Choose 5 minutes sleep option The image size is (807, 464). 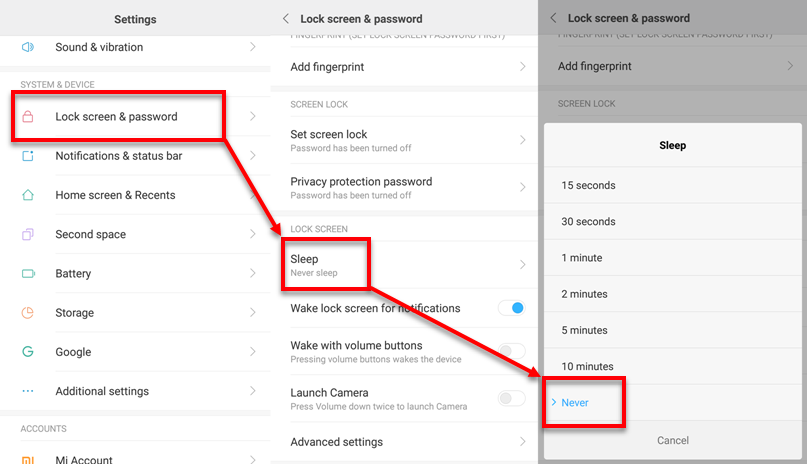pos(586,330)
